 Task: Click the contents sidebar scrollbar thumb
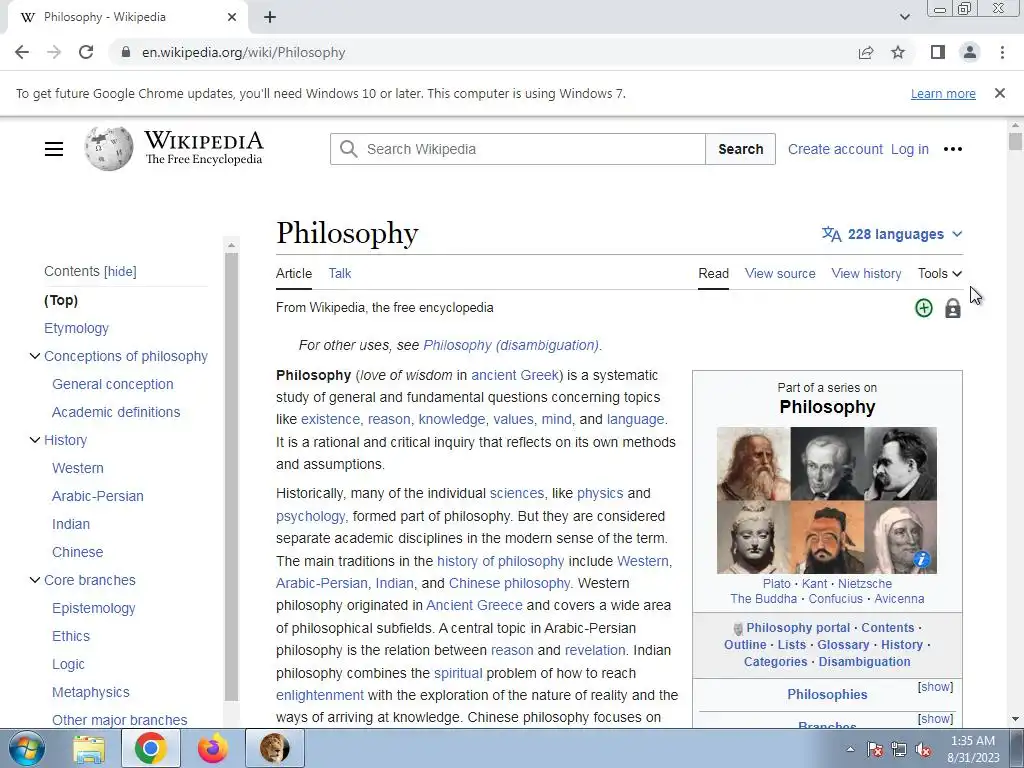tap(231, 477)
